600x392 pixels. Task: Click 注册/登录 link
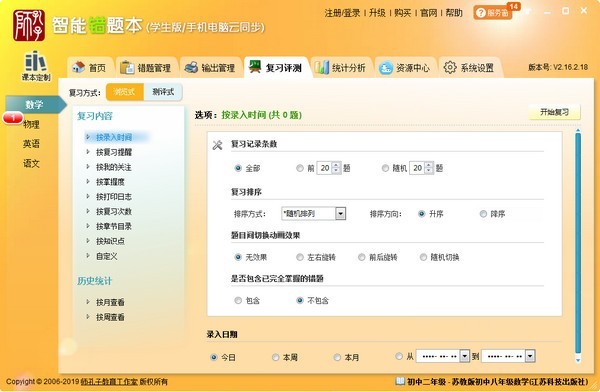click(342, 13)
